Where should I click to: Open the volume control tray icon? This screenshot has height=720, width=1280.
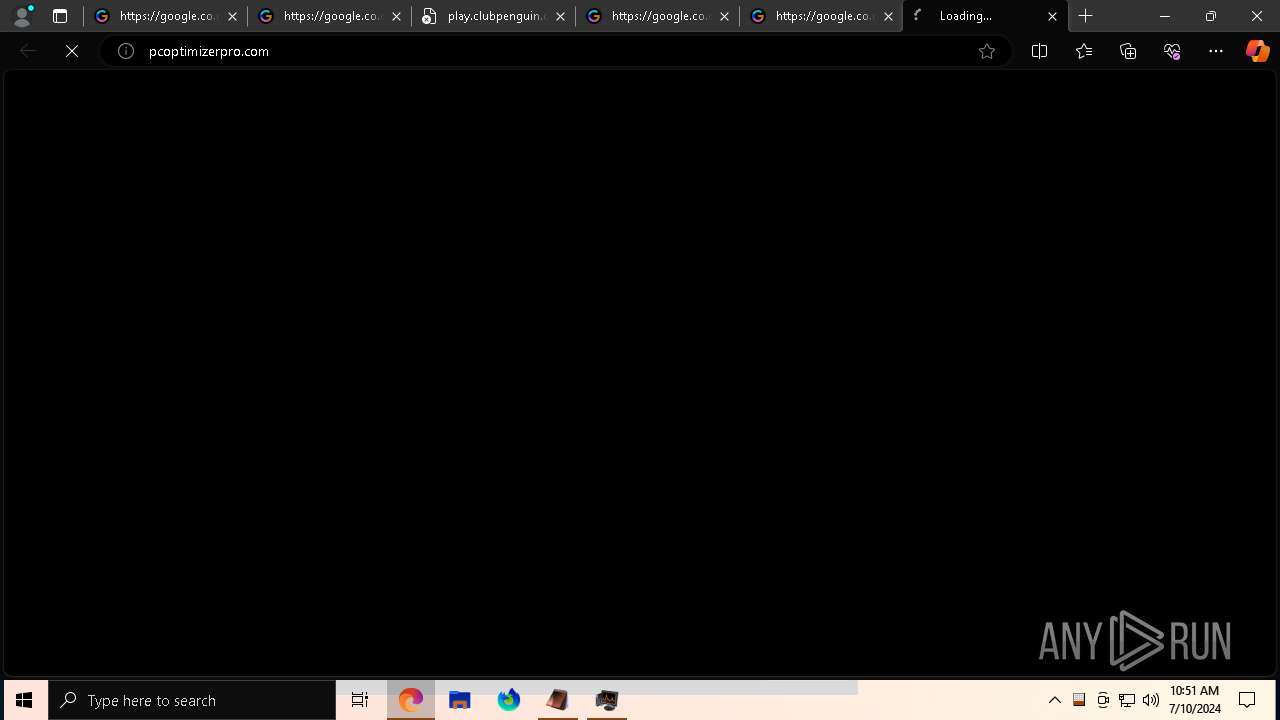(1151, 700)
